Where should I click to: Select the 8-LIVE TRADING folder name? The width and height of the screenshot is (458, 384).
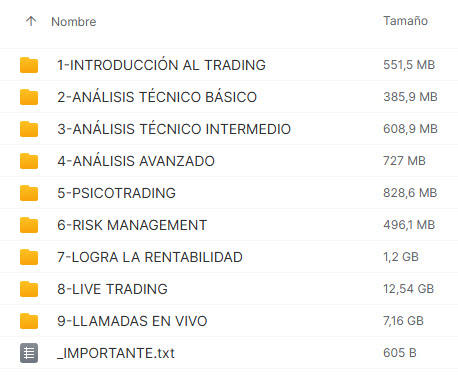click(x=112, y=289)
